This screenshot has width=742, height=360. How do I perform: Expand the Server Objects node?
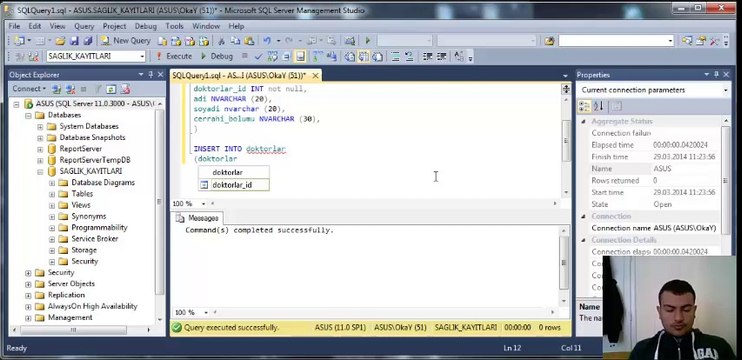point(28,284)
